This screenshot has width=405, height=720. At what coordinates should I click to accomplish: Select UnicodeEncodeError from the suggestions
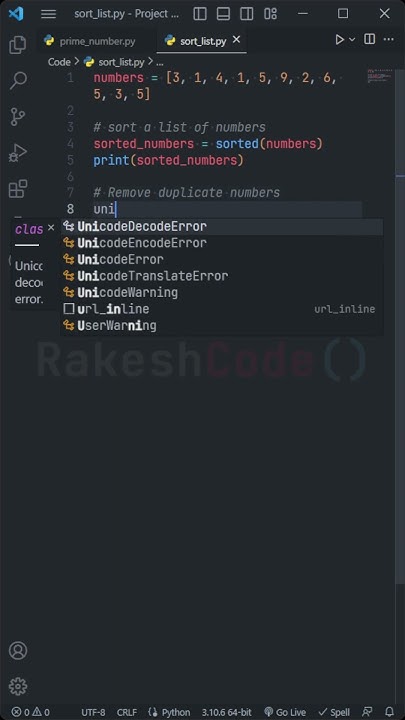(x=222, y=243)
